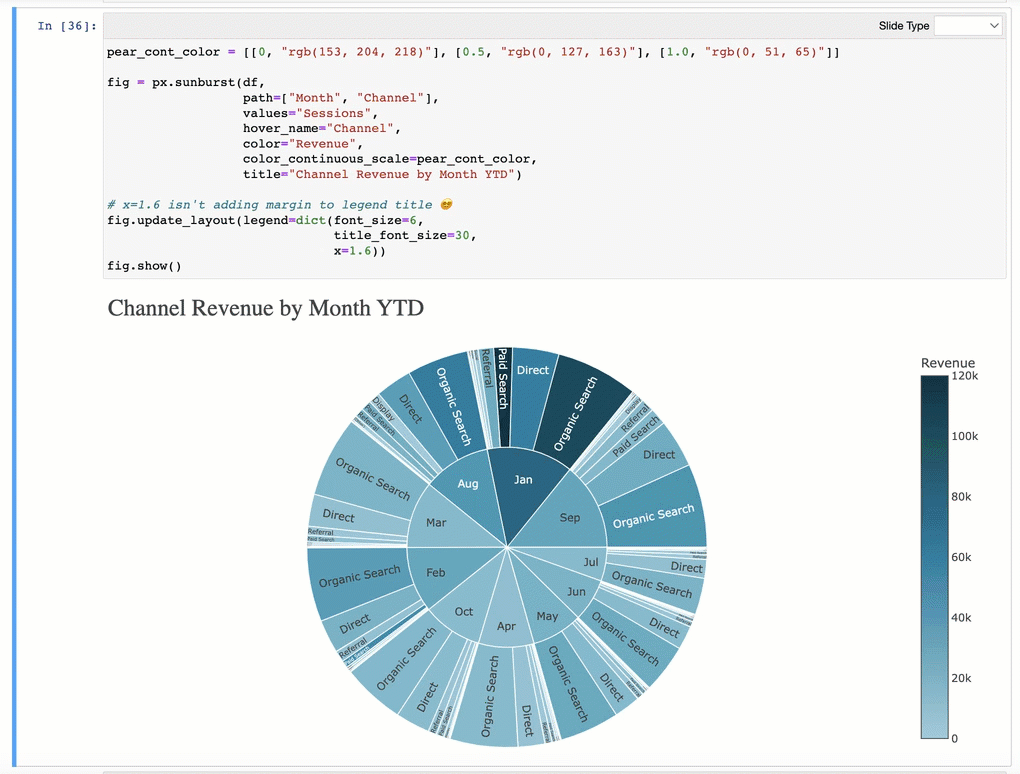This screenshot has height=774, width=1020.
Task: Click the Channel Revenue by Month YTD title
Action: (x=266, y=308)
